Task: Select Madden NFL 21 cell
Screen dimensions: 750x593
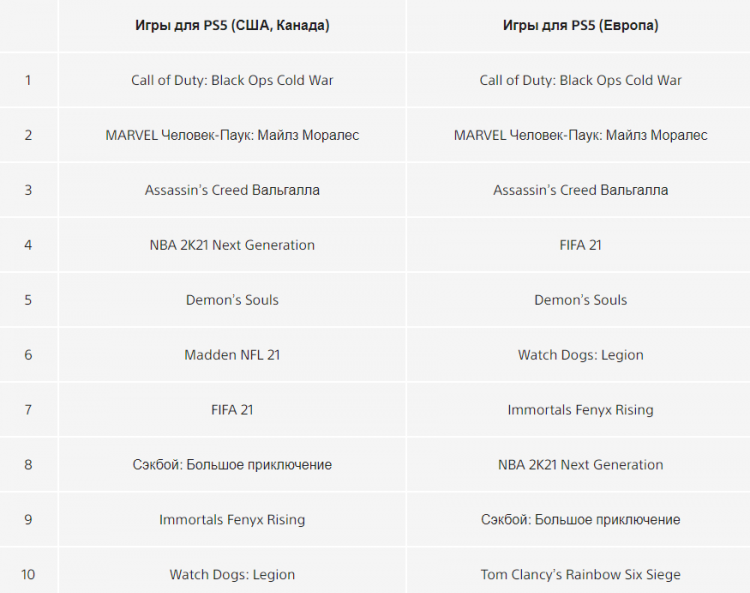Action: 232,355
